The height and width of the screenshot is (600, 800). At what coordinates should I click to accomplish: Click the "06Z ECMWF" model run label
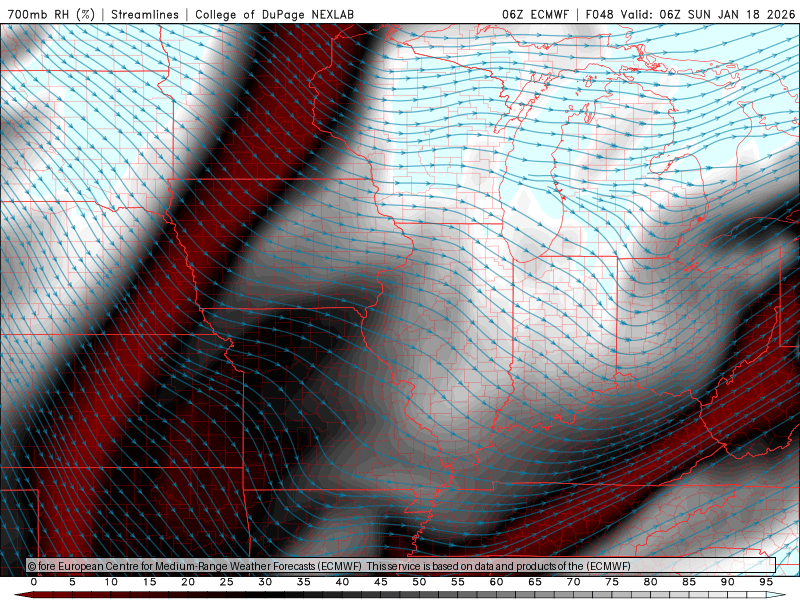point(535,14)
